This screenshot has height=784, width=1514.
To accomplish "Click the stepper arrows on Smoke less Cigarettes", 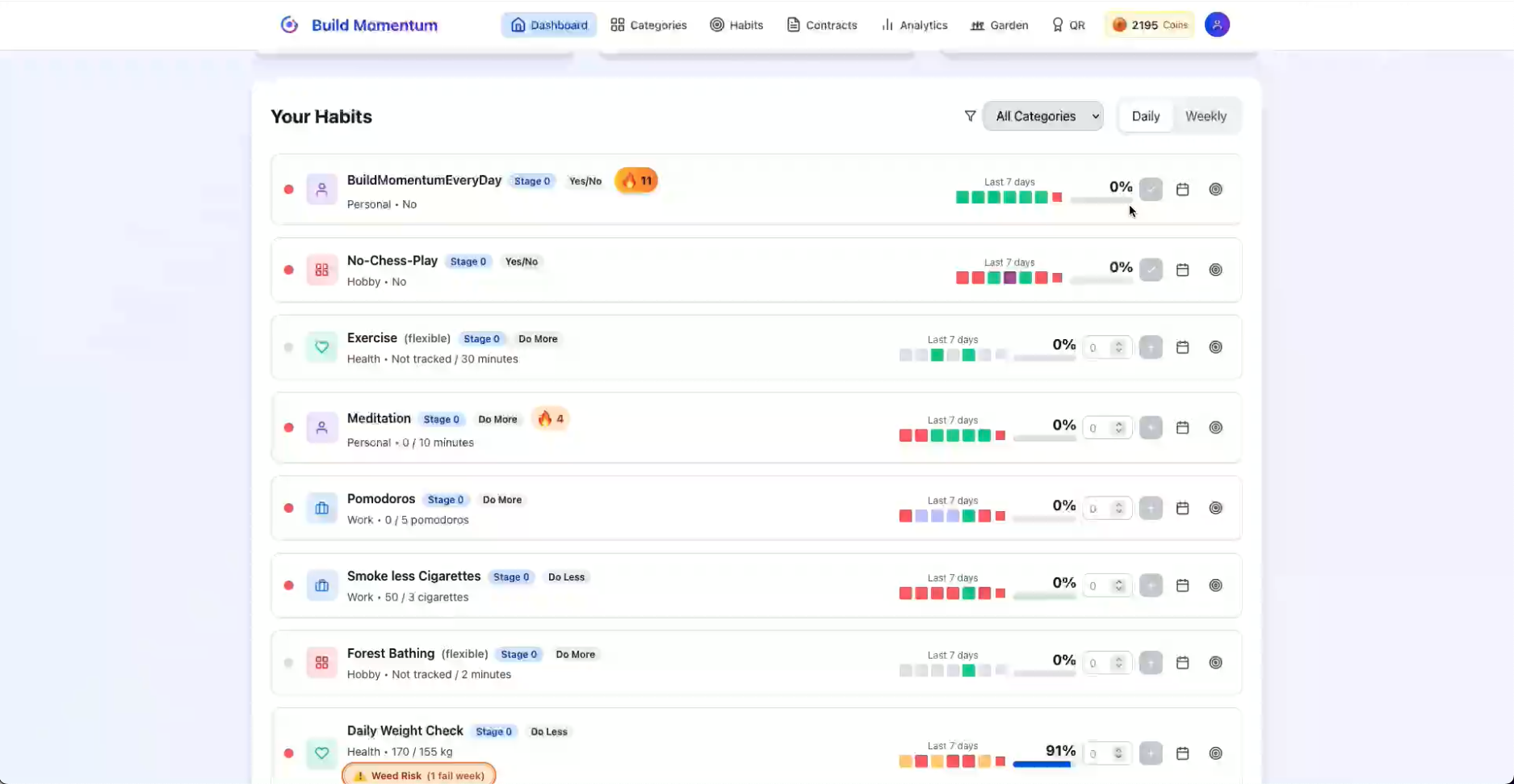I will point(1118,585).
